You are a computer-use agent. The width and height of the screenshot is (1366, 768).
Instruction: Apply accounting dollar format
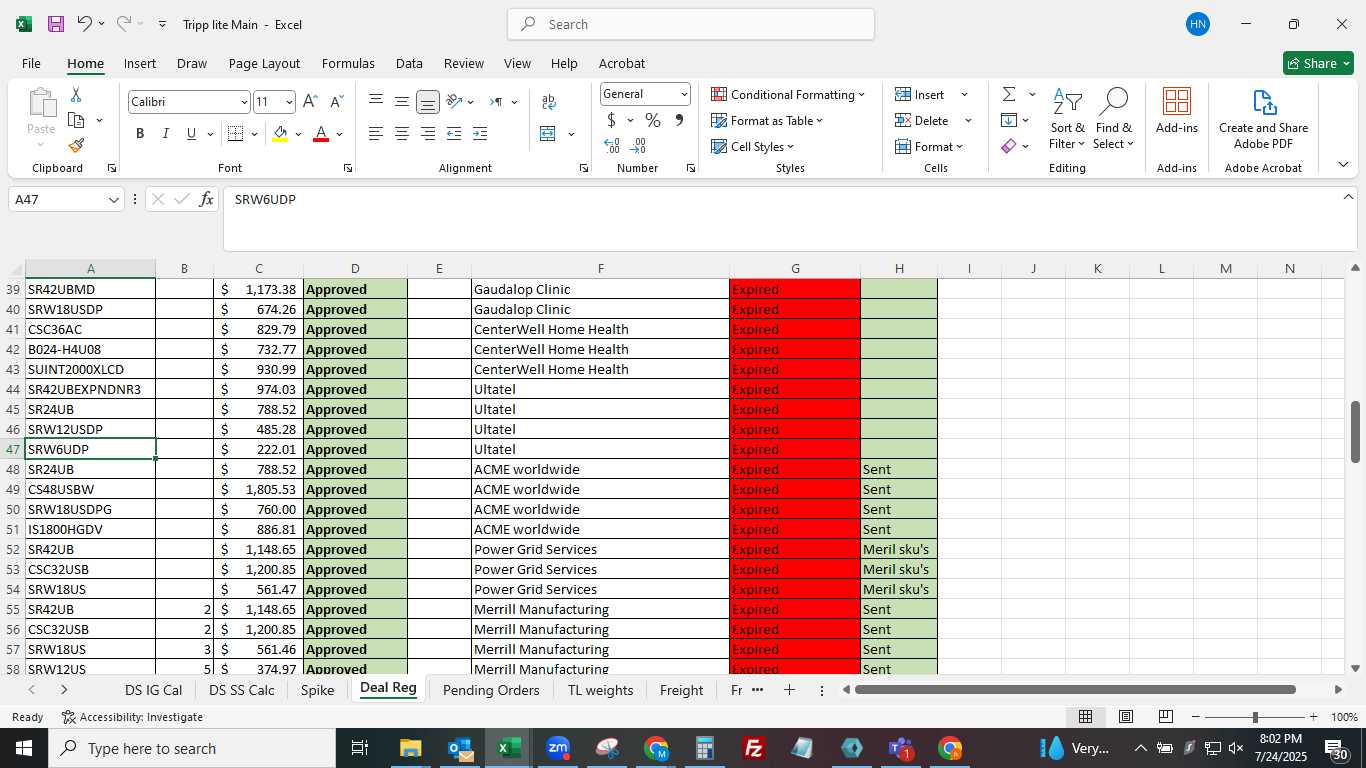tap(611, 120)
